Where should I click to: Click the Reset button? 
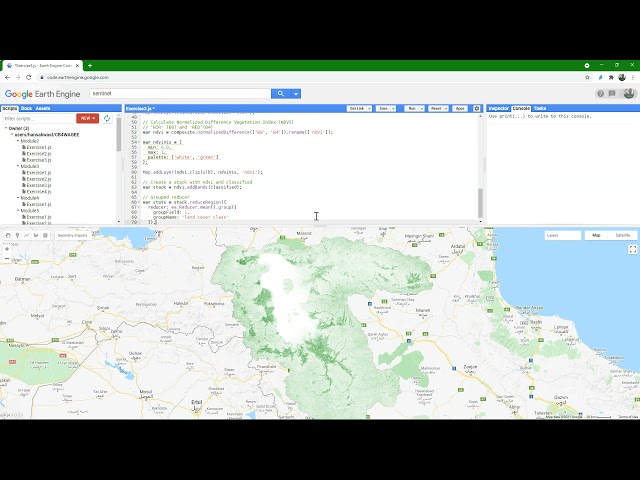click(436, 109)
